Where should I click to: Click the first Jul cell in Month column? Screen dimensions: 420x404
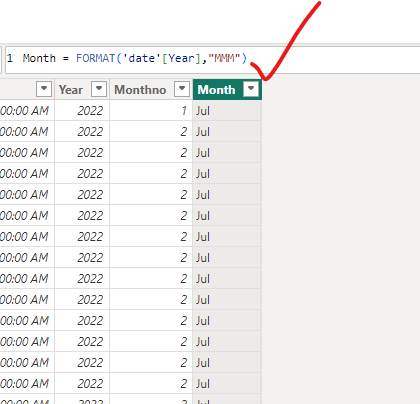click(227, 111)
